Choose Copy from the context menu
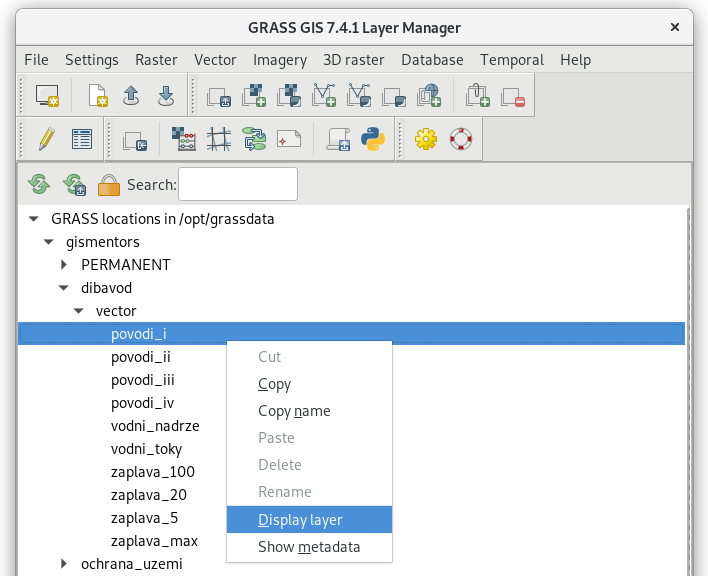The width and height of the screenshot is (708, 576). click(x=309, y=384)
